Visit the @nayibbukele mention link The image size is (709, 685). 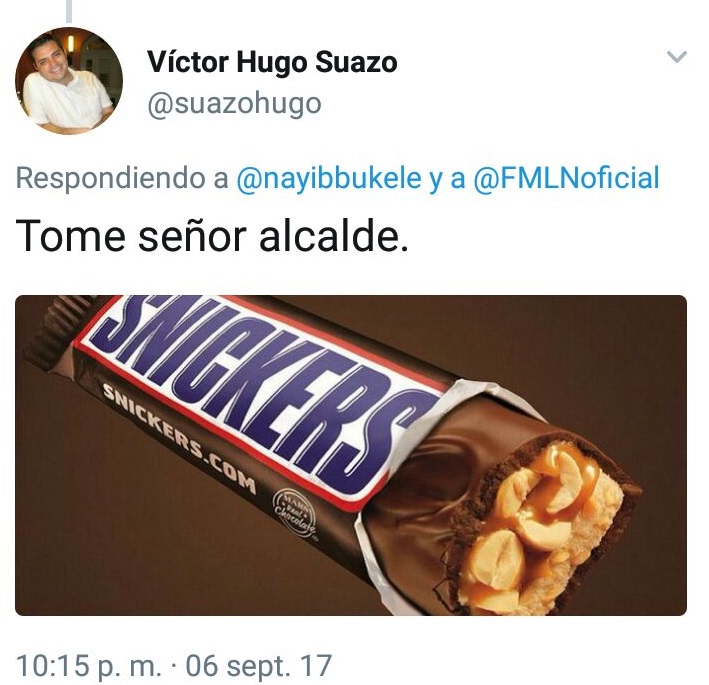coord(329,178)
